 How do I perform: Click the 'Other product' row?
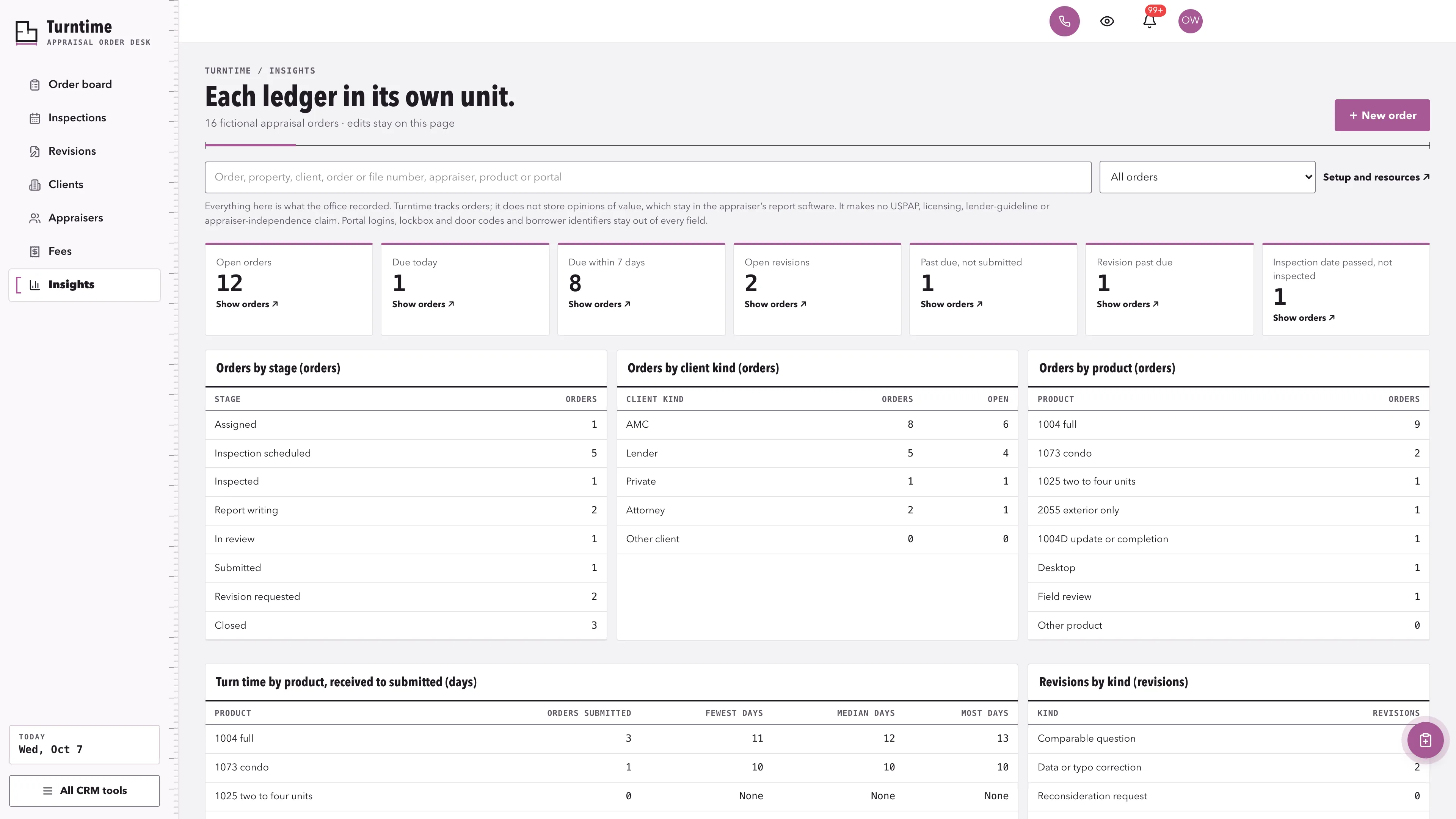click(x=1229, y=626)
